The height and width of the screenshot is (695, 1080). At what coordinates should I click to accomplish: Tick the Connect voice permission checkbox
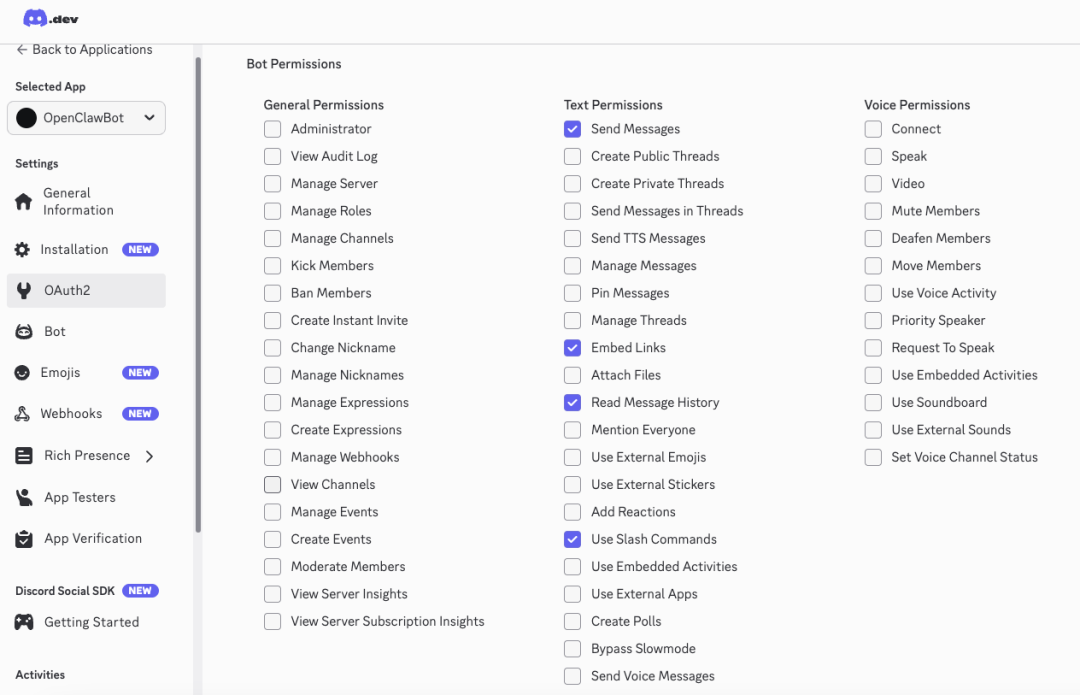pyautogui.click(x=873, y=129)
